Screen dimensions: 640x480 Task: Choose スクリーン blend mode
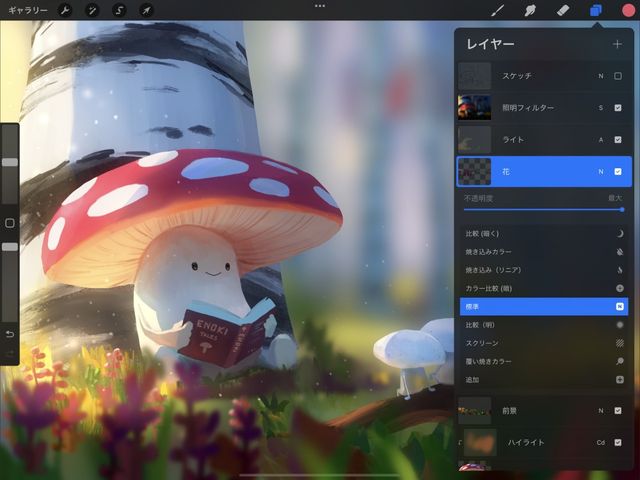[544, 343]
